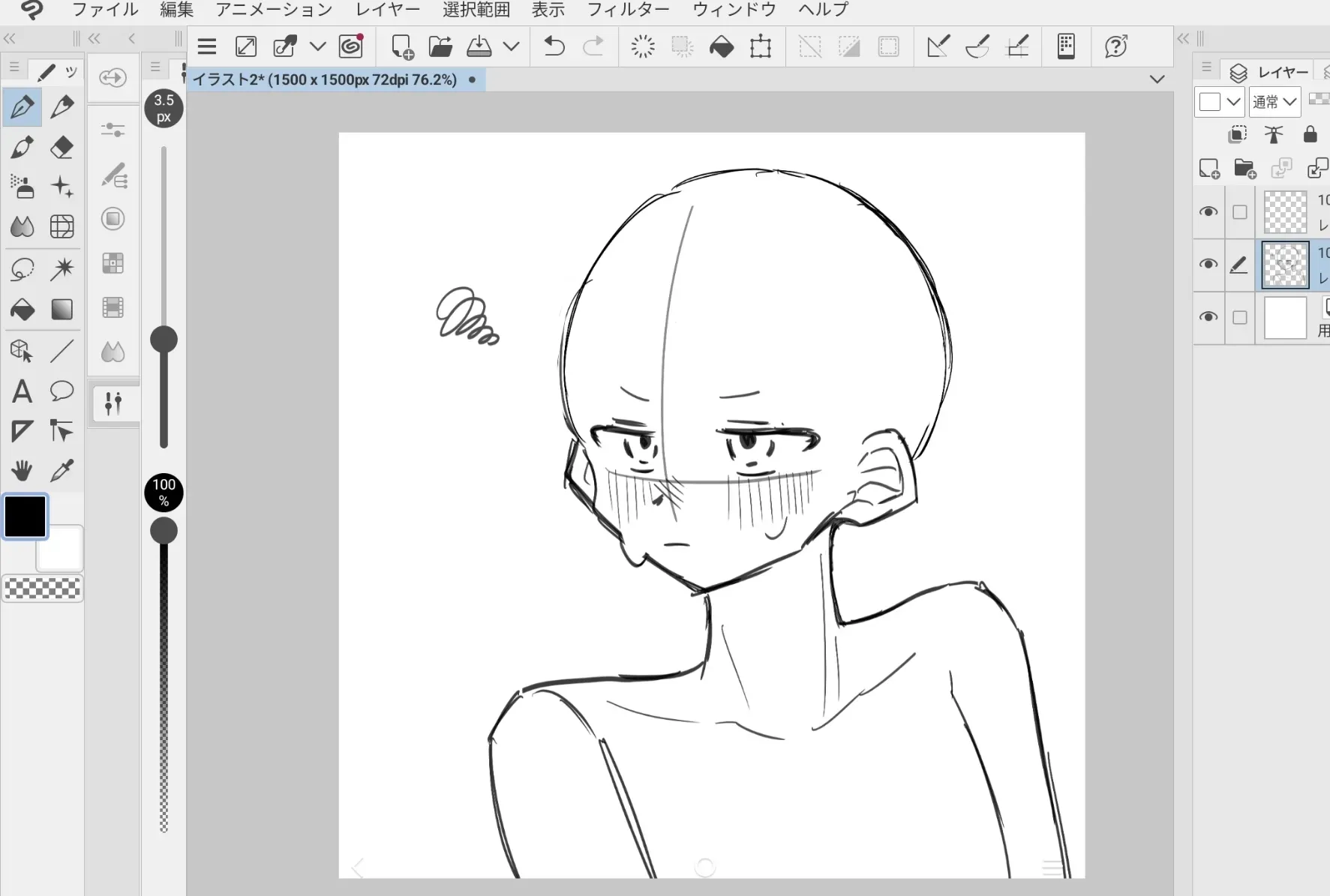The height and width of the screenshot is (896, 1330).
Task: Click the brush size slider handle
Action: pos(164,340)
